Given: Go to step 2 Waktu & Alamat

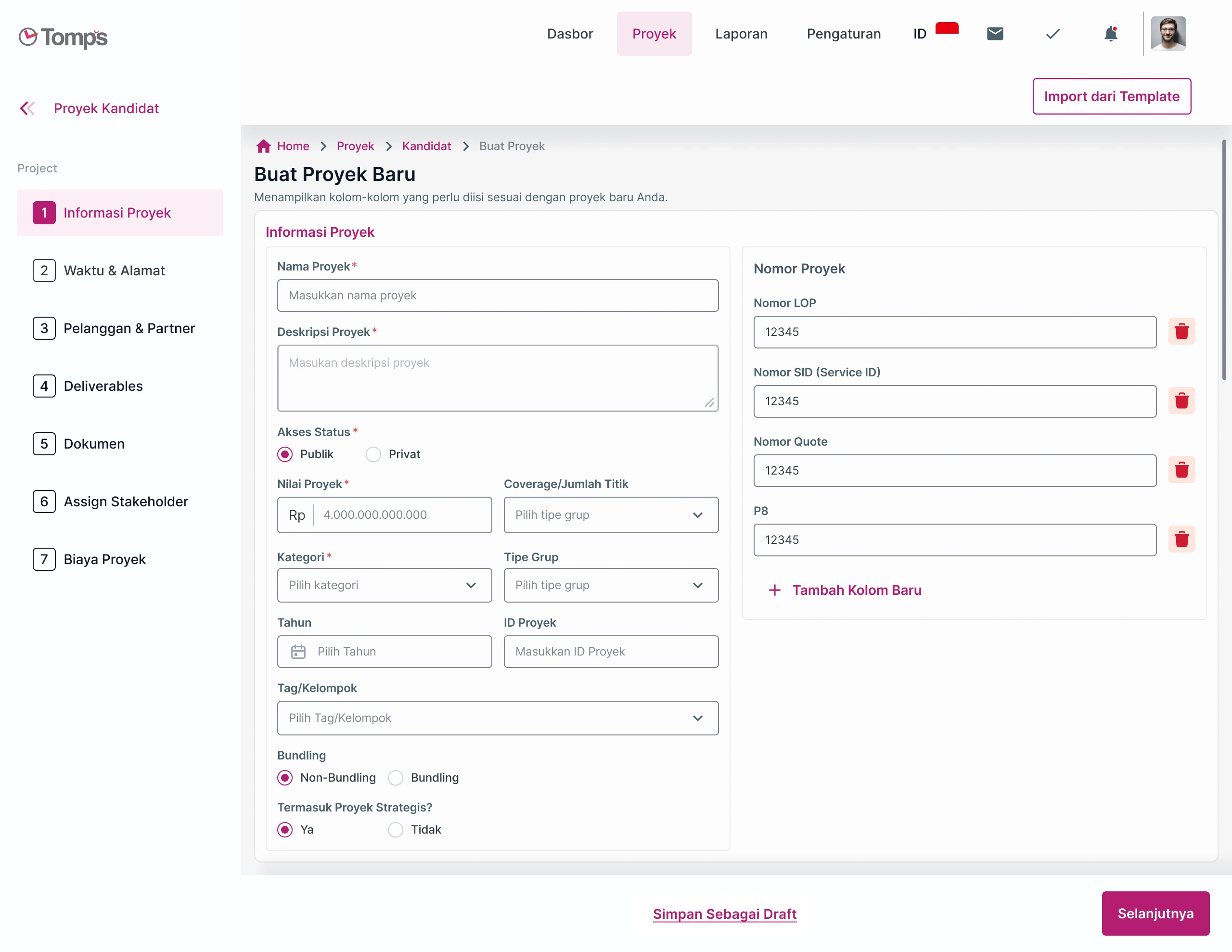Looking at the screenshot, I should point(114,270).
